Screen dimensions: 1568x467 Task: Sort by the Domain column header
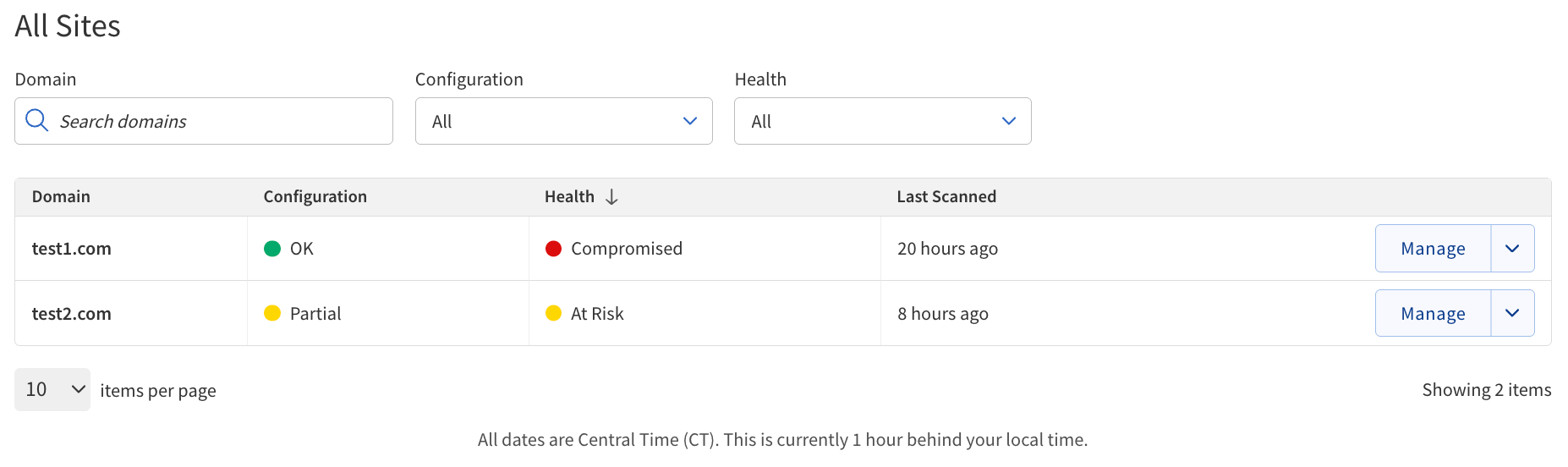[x=61, y=197]
